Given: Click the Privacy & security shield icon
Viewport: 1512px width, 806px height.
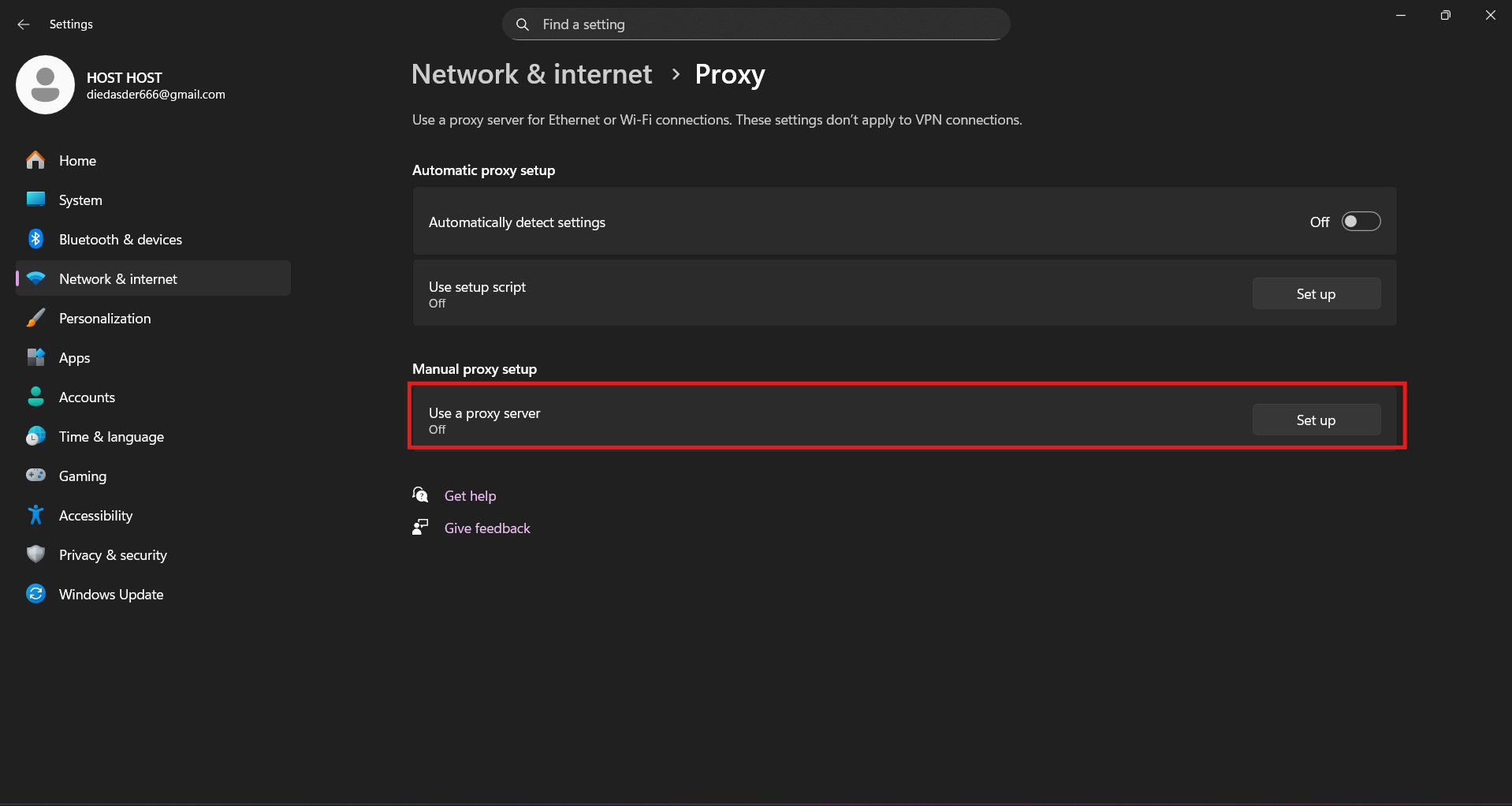Looking at the screenshot, I should point(35,554).
